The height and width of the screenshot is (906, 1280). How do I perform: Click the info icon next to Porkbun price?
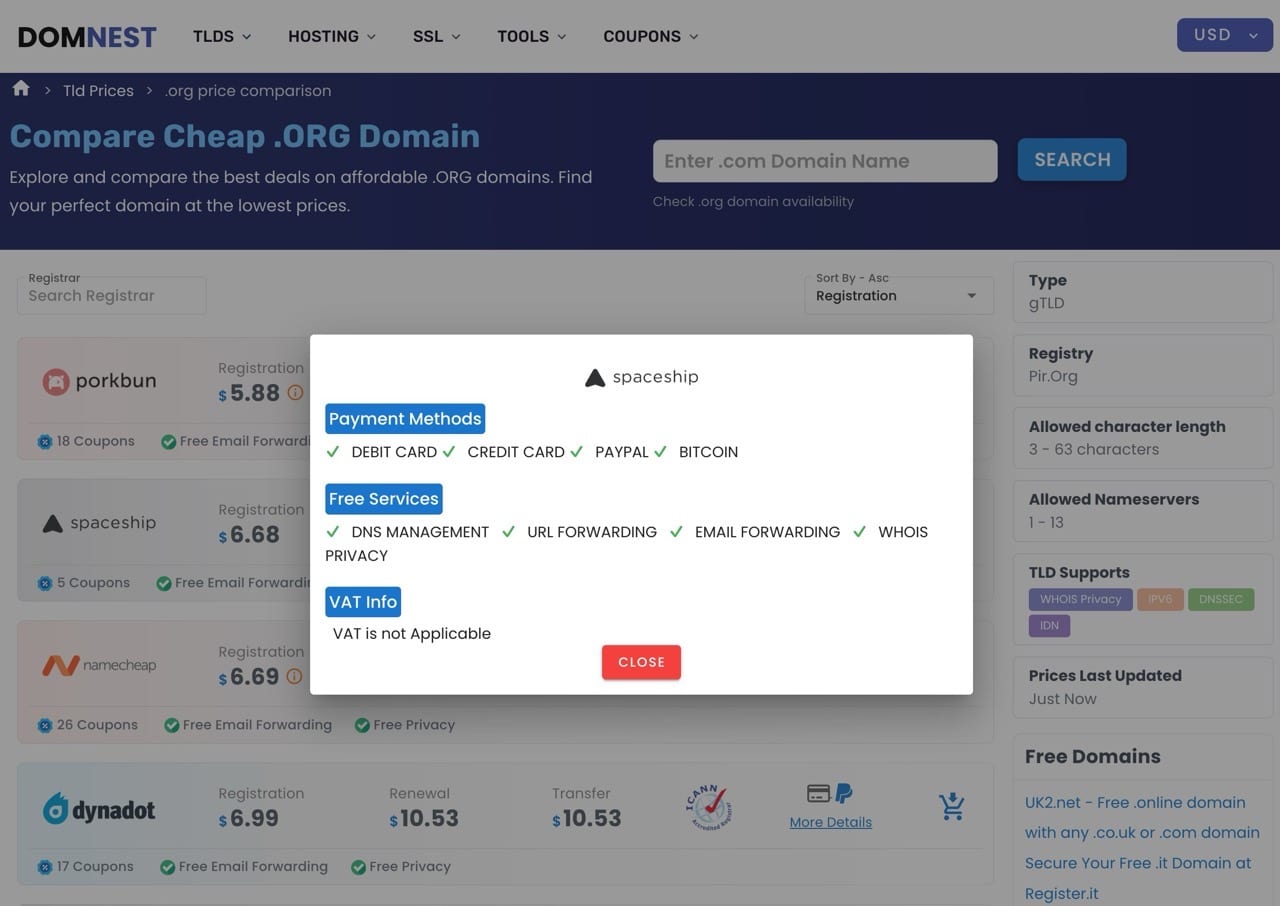coord(295,393)
